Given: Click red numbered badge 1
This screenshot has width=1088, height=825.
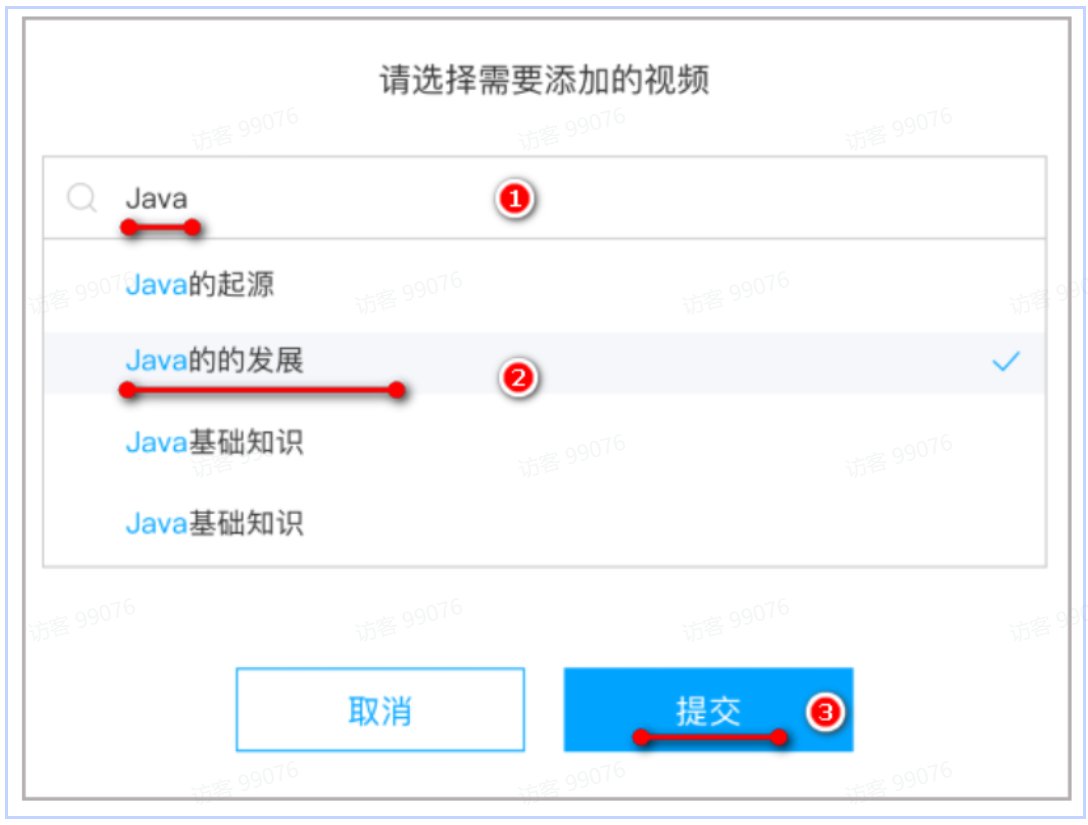Looking at the screenshot, I should click(515, 199).
